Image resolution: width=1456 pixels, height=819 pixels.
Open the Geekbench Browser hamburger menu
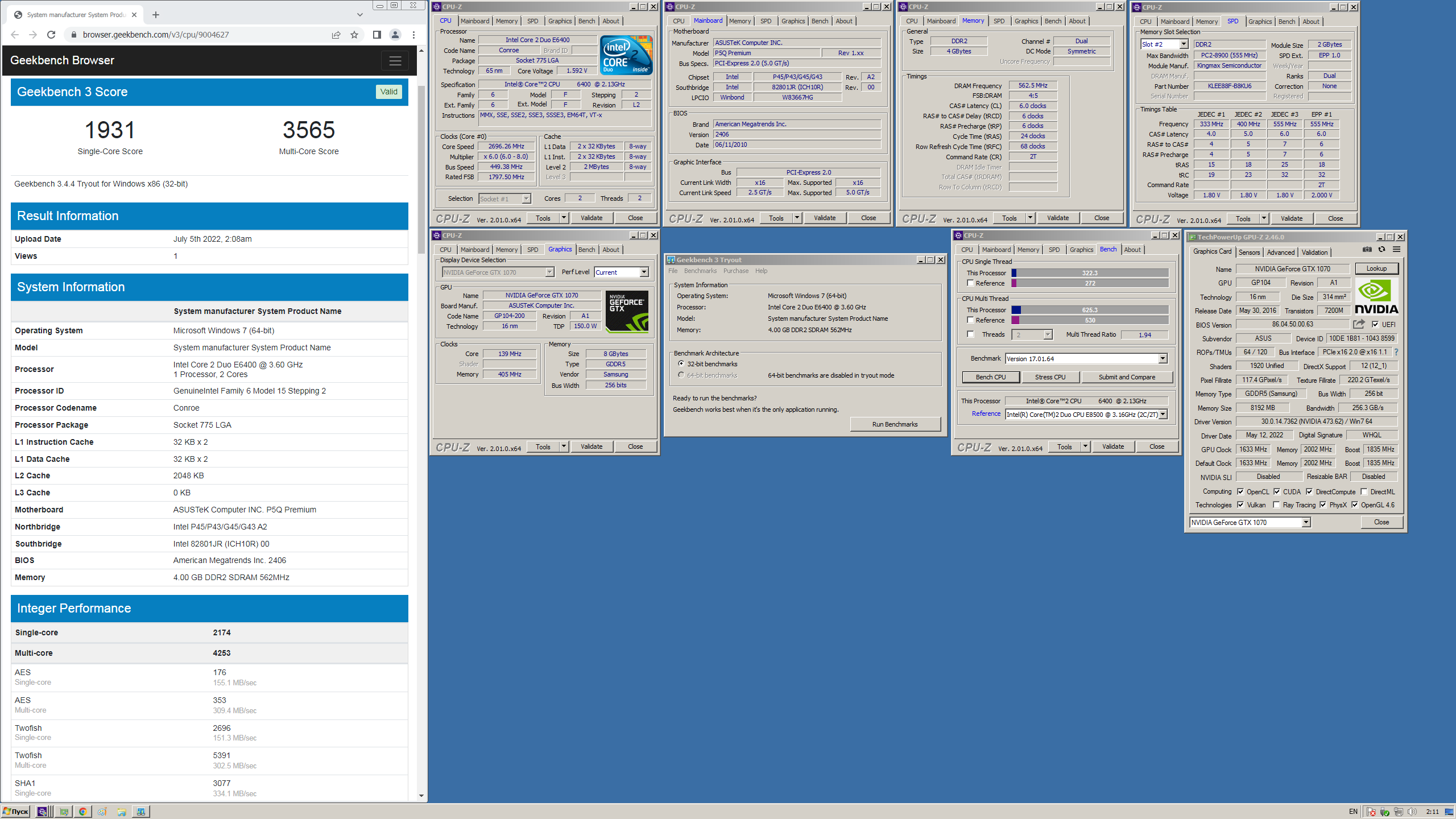pyautogui.click(x=395, y=60)
